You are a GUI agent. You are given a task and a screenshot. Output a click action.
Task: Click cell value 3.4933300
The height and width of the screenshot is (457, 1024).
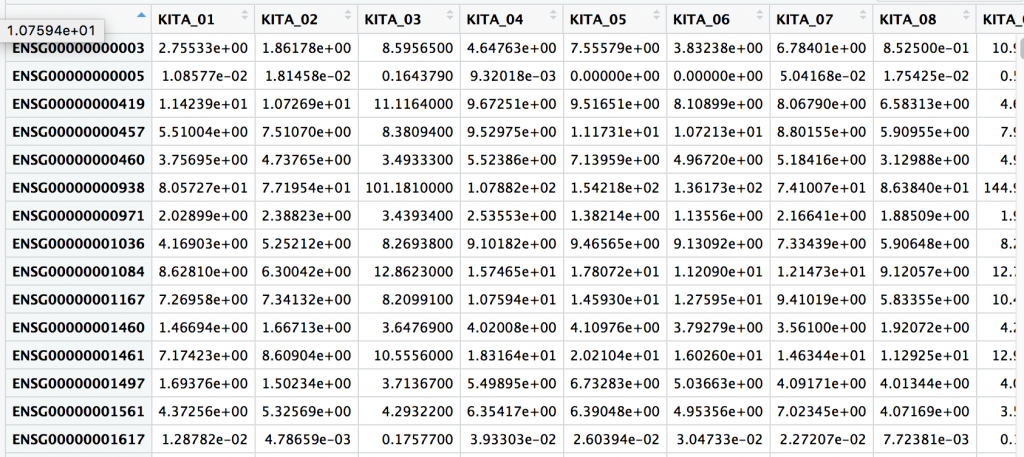(x=416, y=160)
